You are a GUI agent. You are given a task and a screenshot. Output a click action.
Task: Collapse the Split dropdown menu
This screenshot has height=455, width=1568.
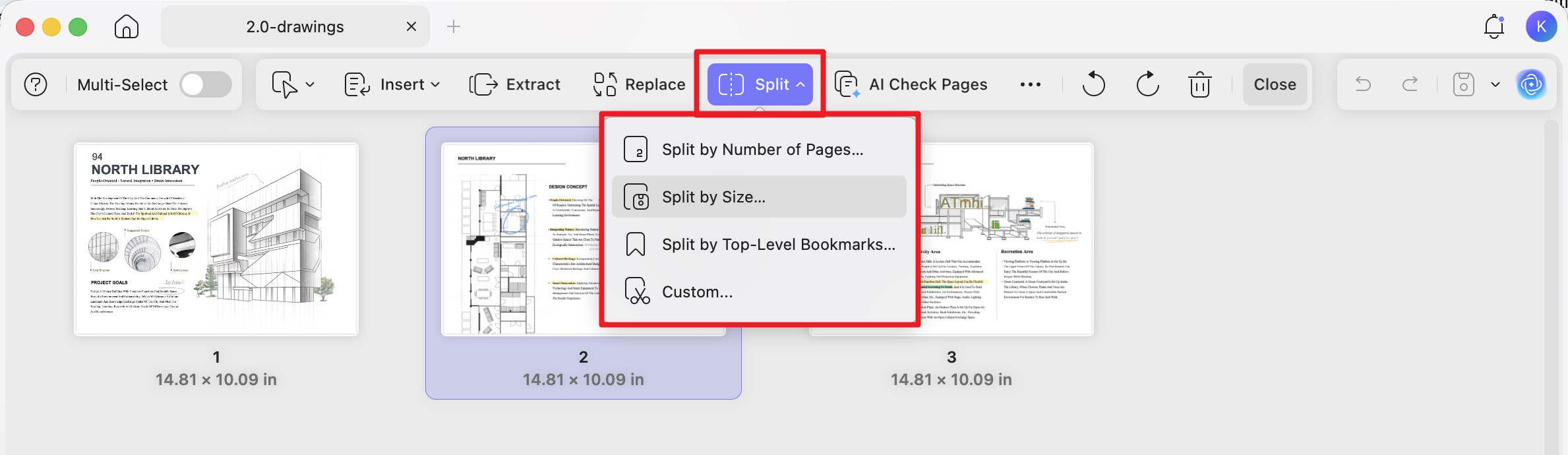point(760,84)
